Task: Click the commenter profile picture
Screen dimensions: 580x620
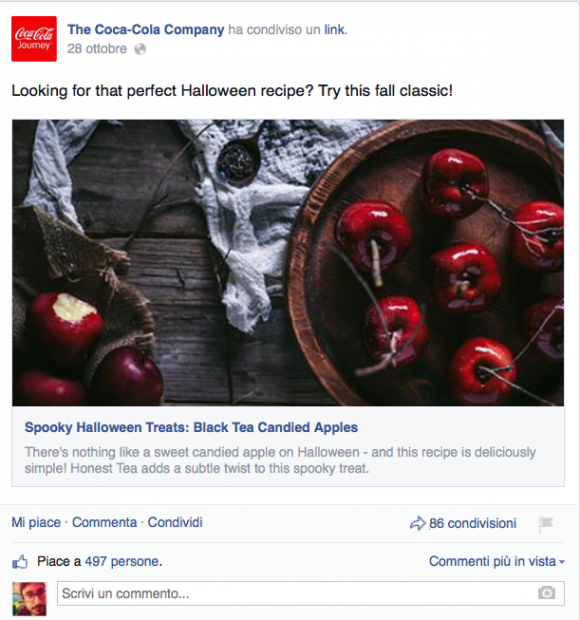Action: click(29, 599)
